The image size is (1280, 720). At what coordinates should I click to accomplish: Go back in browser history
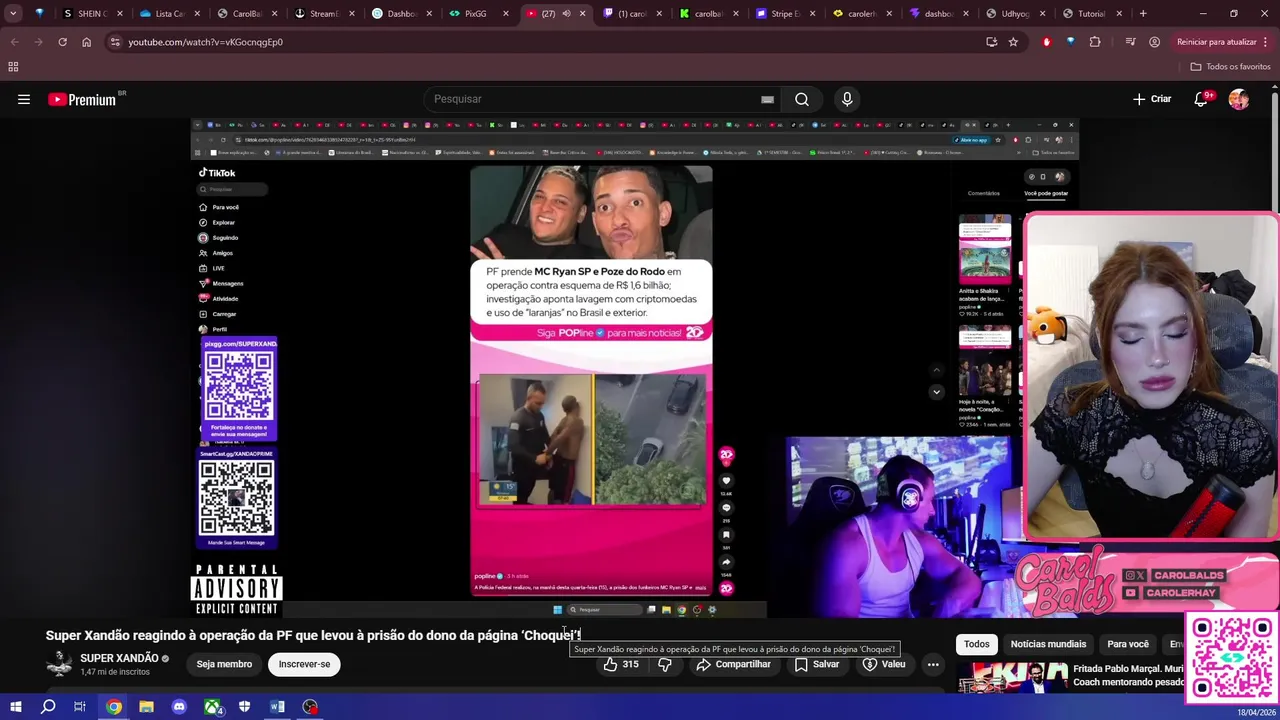click(14, 42)
